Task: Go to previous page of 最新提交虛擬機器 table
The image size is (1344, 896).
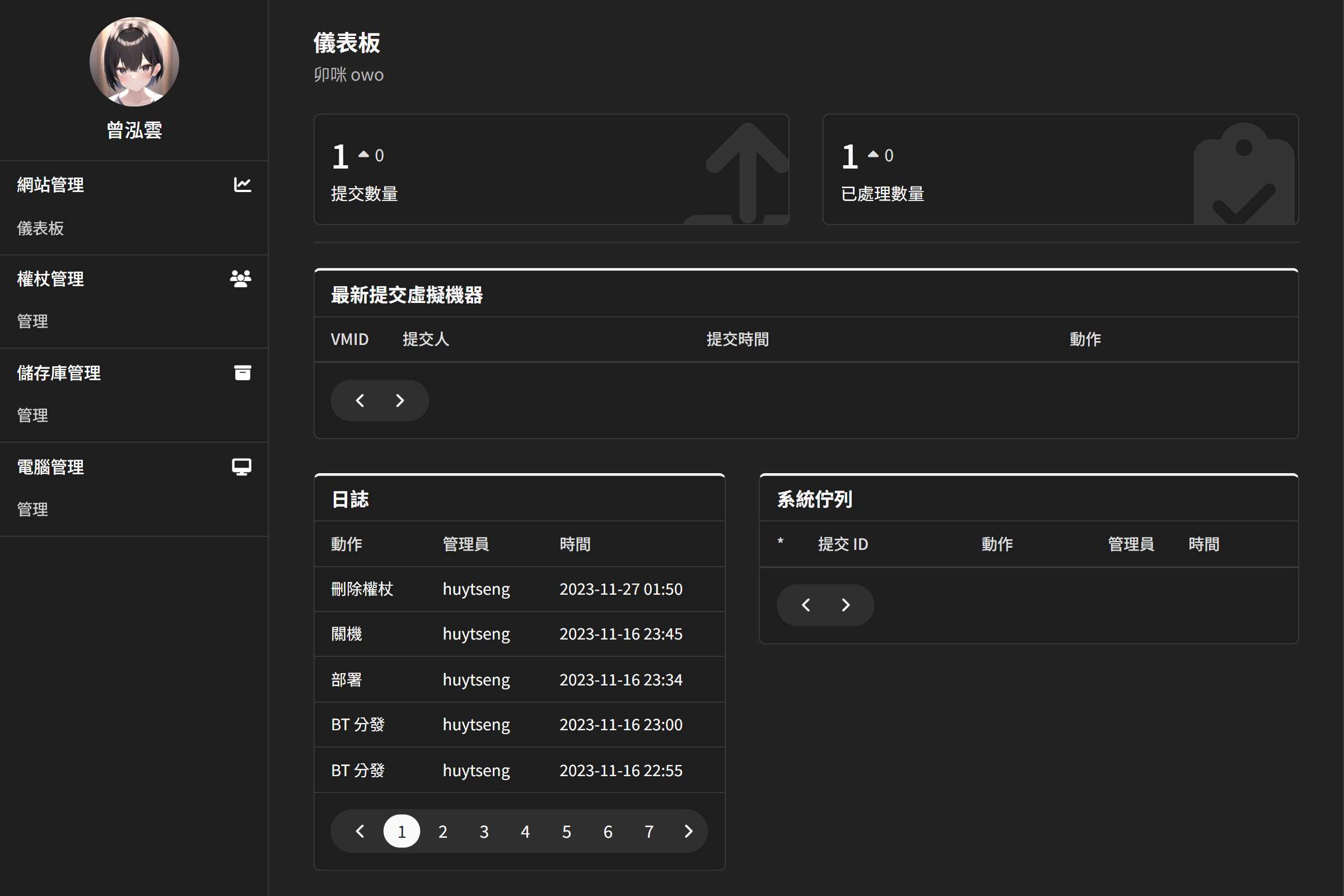Action: pos(360,400)
